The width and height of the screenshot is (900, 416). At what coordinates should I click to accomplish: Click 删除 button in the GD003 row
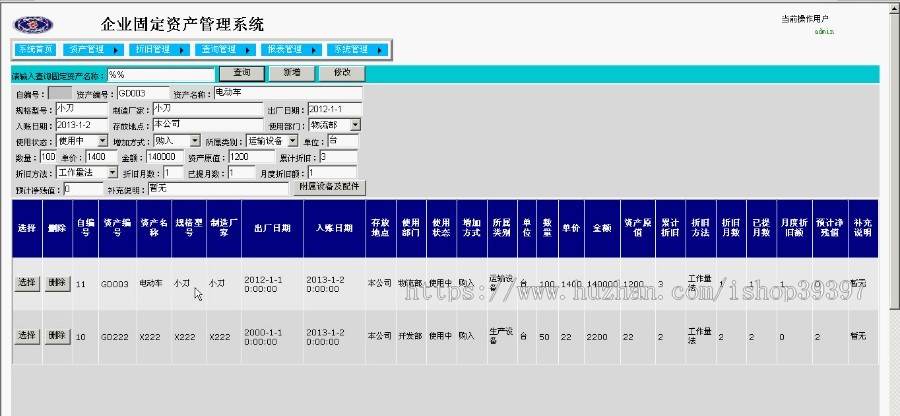57,283
